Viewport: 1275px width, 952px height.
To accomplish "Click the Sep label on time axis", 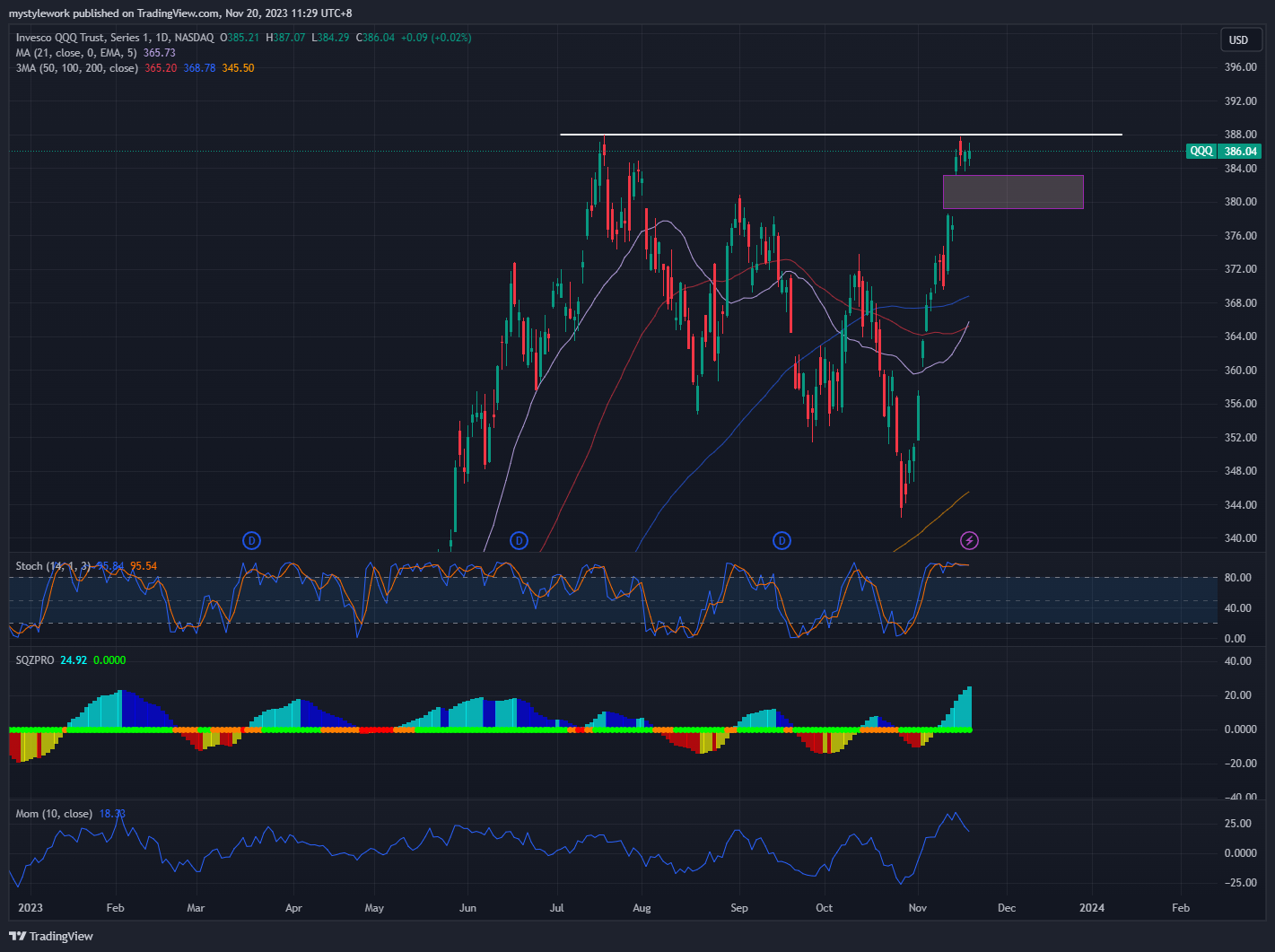I will coord(739,908).
